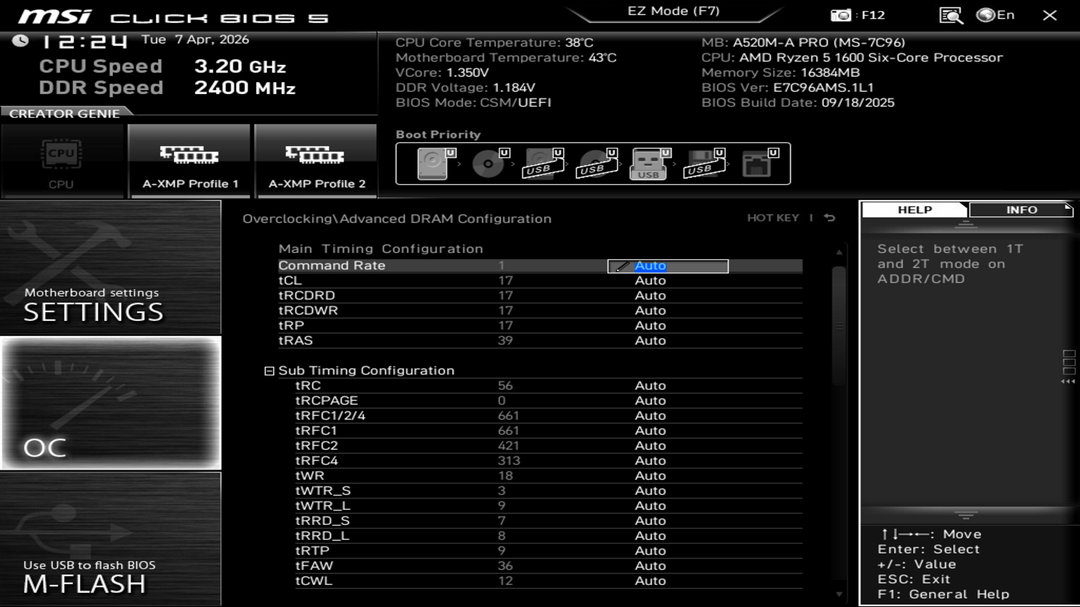Open the HOT KEY list
The width and height of the screenshot is (1080, 607).
(773, 218)
